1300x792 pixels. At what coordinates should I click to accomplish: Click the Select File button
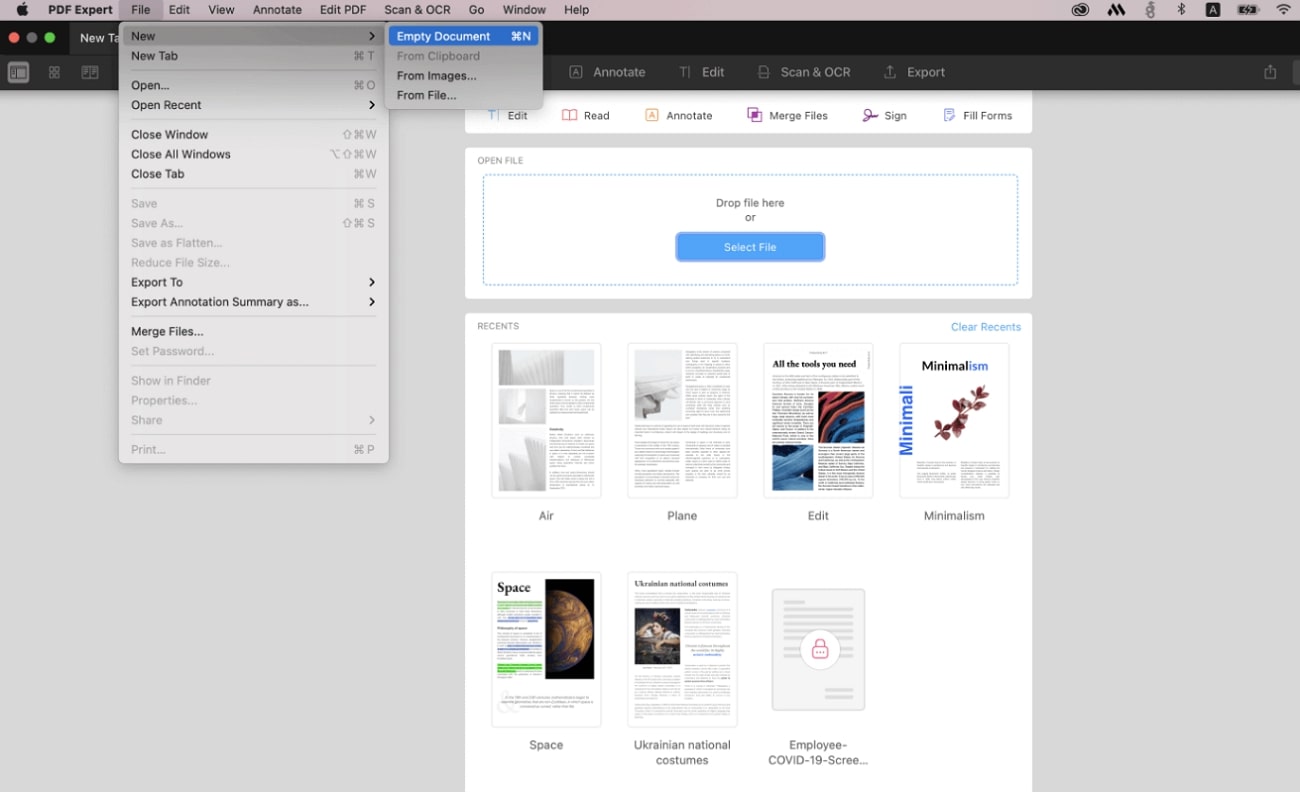tap(750, 247)
